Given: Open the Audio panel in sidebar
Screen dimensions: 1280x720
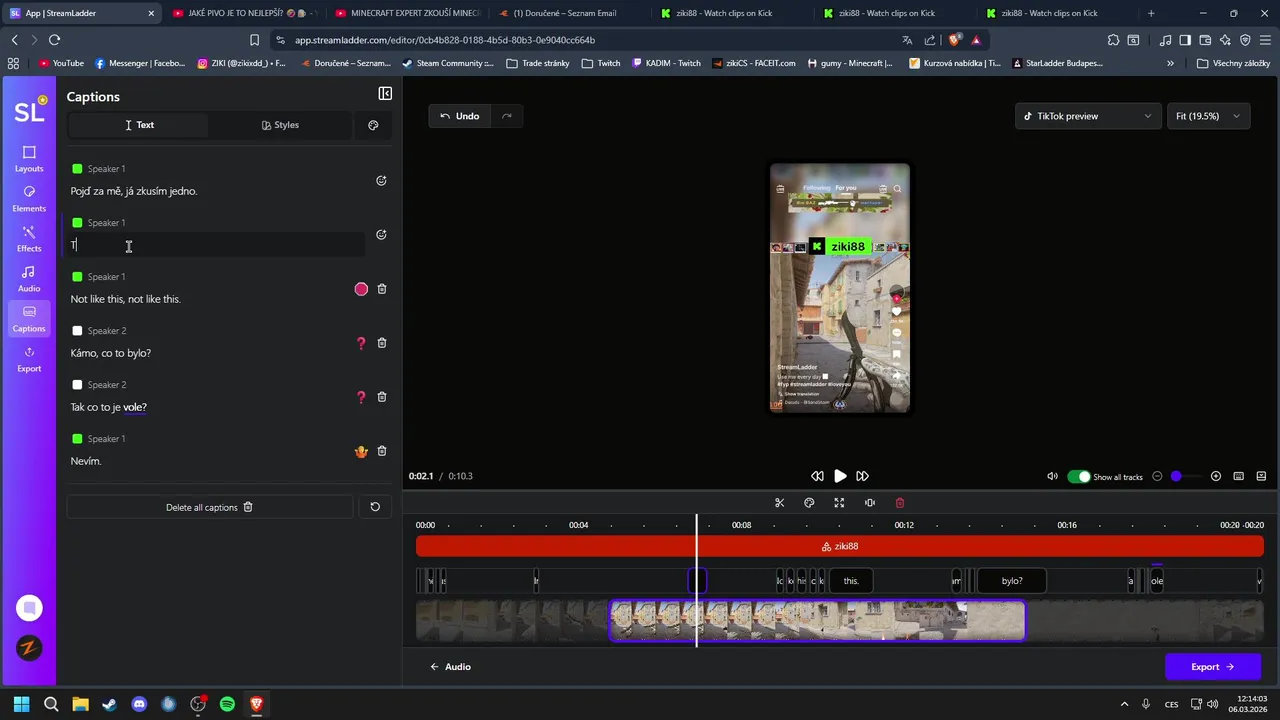Looking at the screenshot, I should click(x=29, y=279).
